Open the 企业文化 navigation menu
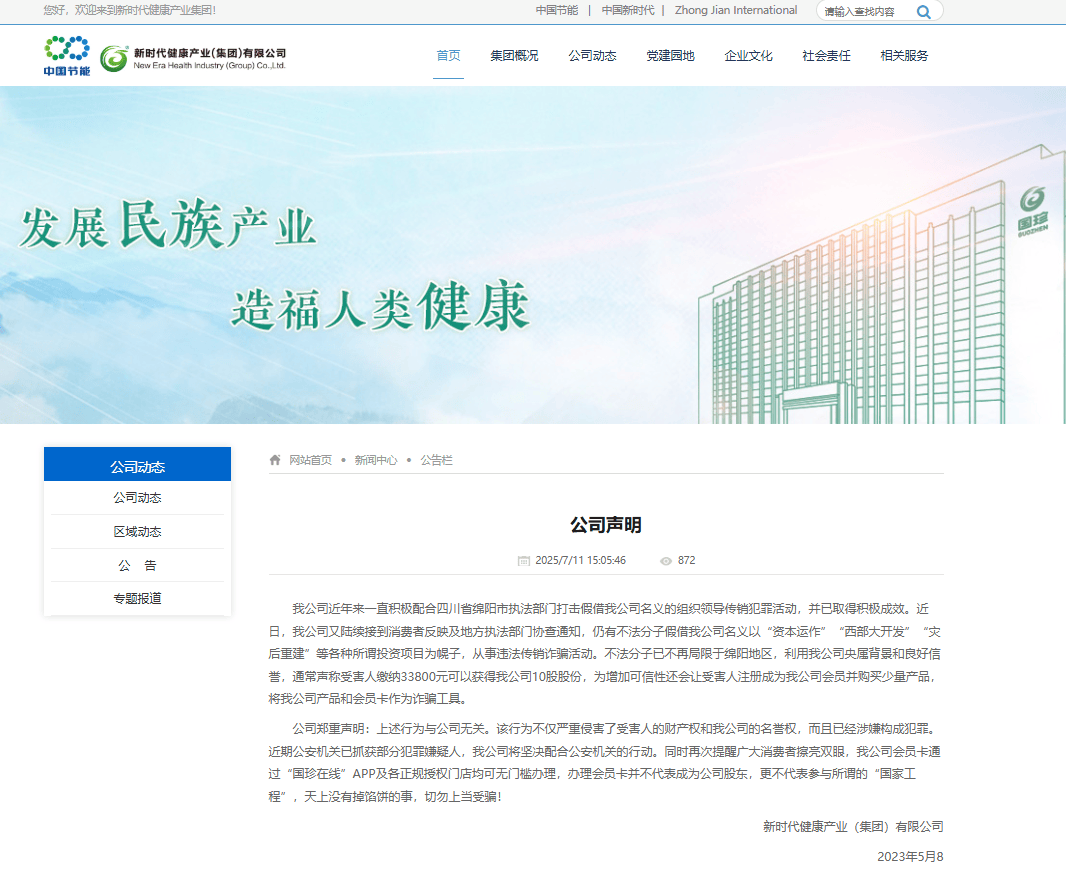This screenshot has height=880, width=1066. pos(749,56)
